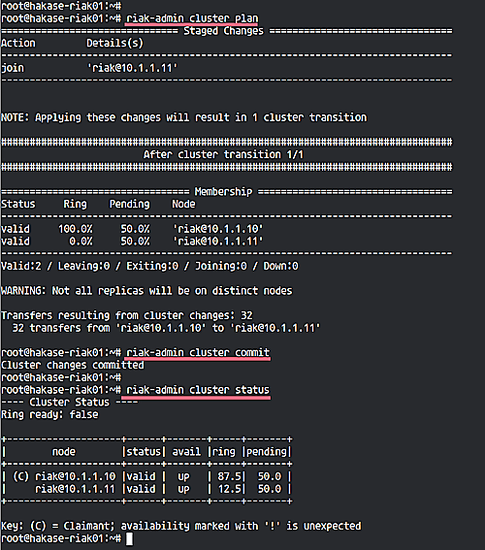
Task: Click the 'Valid:2 / Leaving:0' summary line
Action: point(149,266)
